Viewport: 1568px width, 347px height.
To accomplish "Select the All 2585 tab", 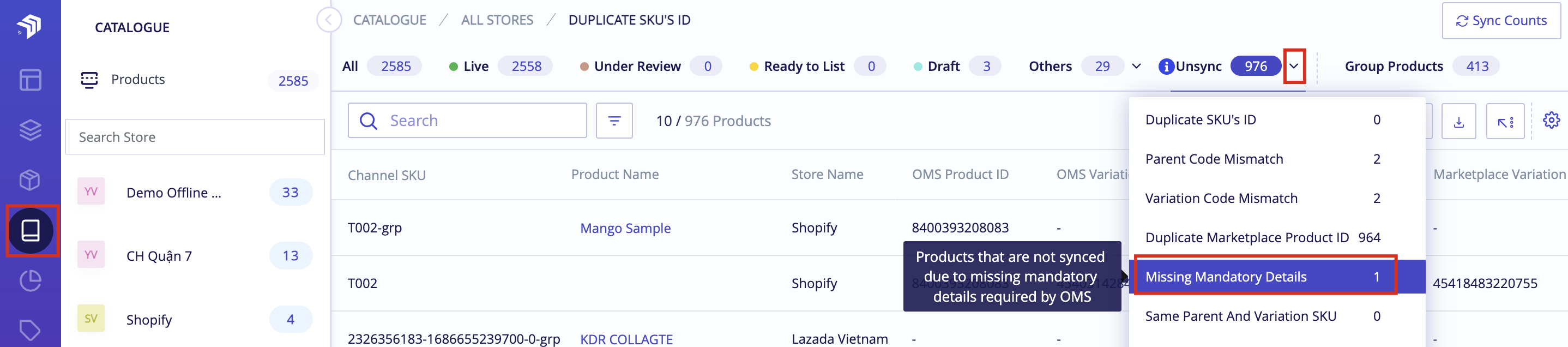I will [381, 67].
